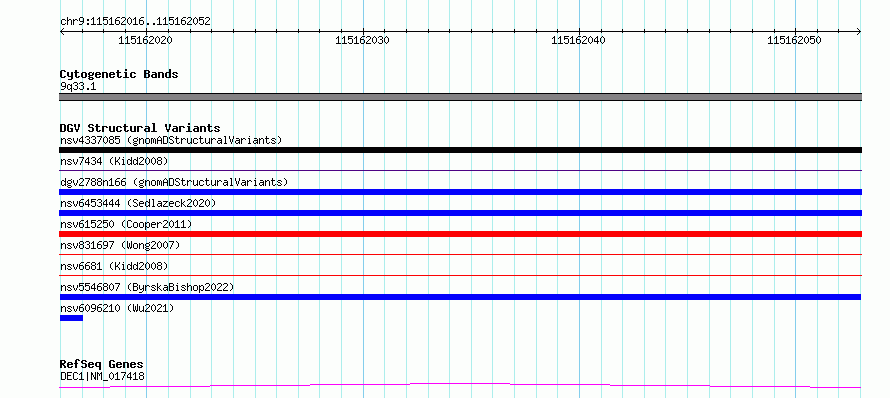Image resolution: width=890 pixels, height=398 pixels.
Task: Select the short blue nsv6096210 bar
Action: [72, 318]
